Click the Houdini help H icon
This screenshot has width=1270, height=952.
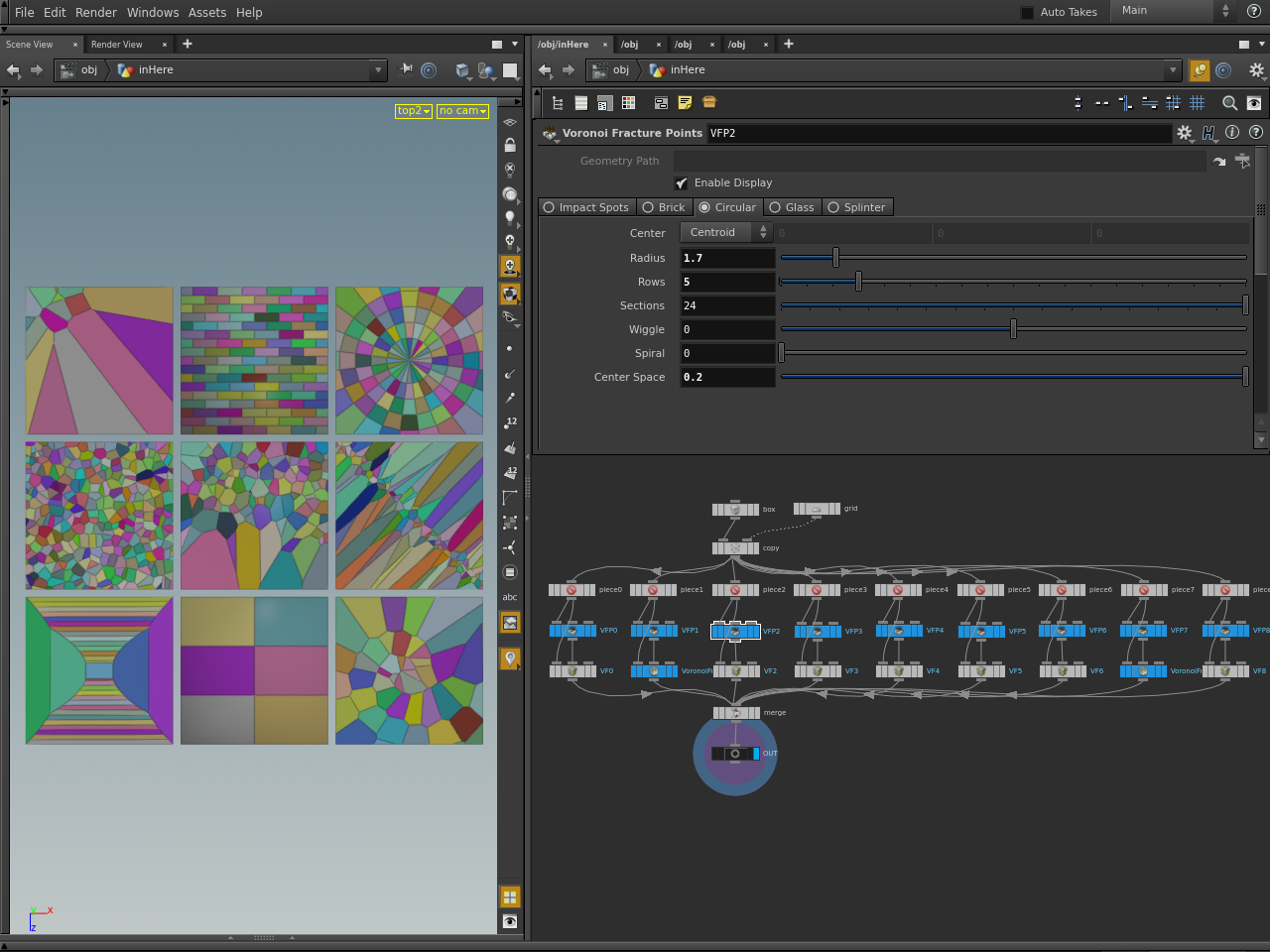[1208, 133]
